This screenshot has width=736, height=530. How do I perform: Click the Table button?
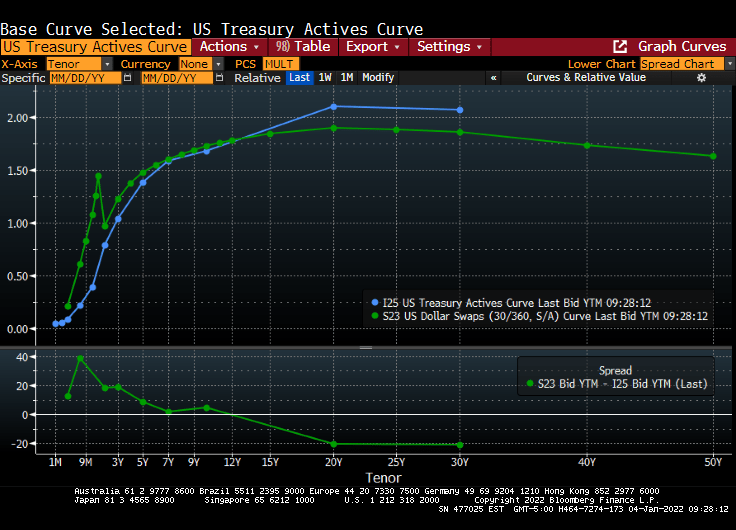click(x=302, y=47)
